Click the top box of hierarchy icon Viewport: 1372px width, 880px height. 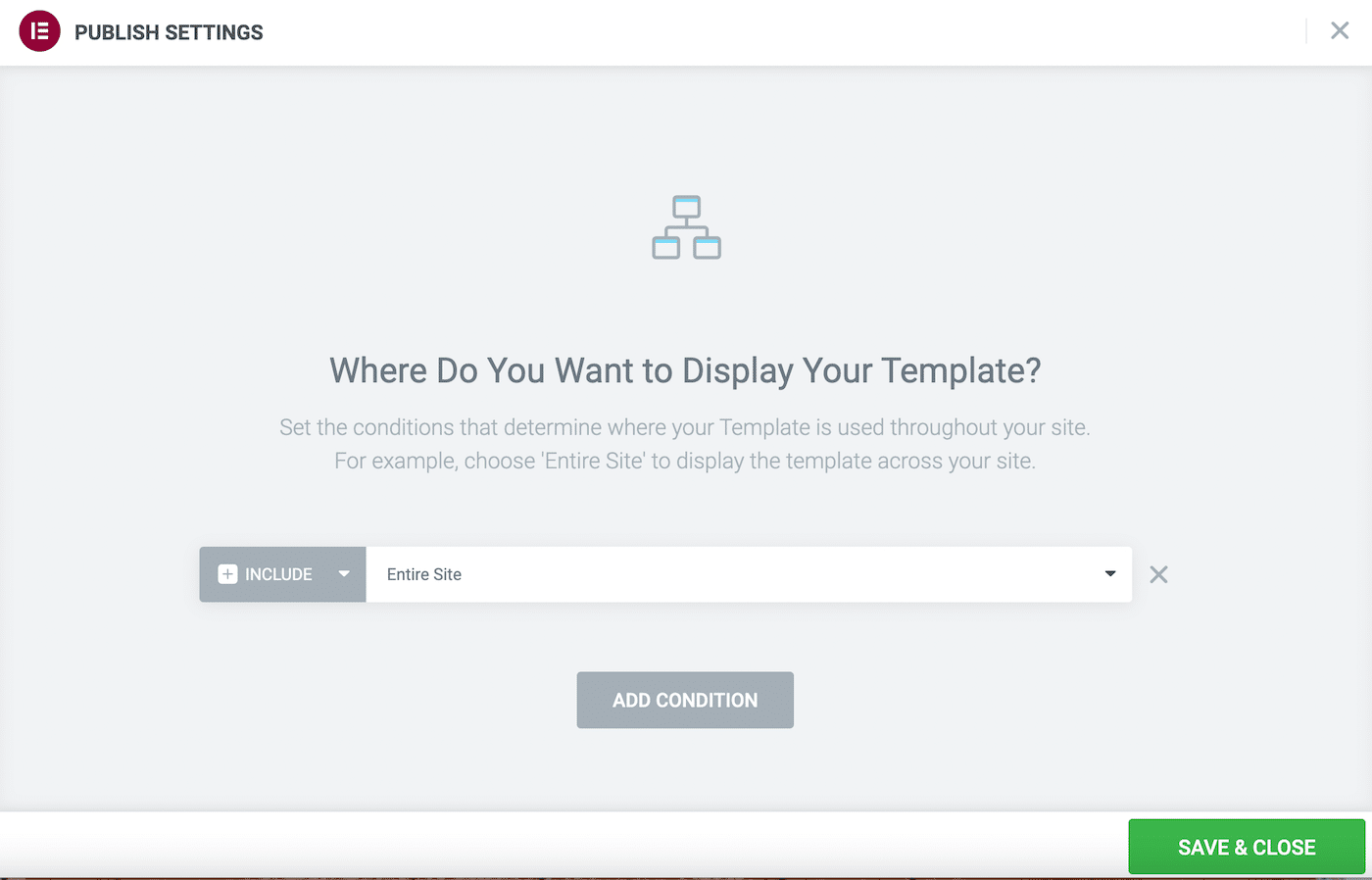(687, 207)
